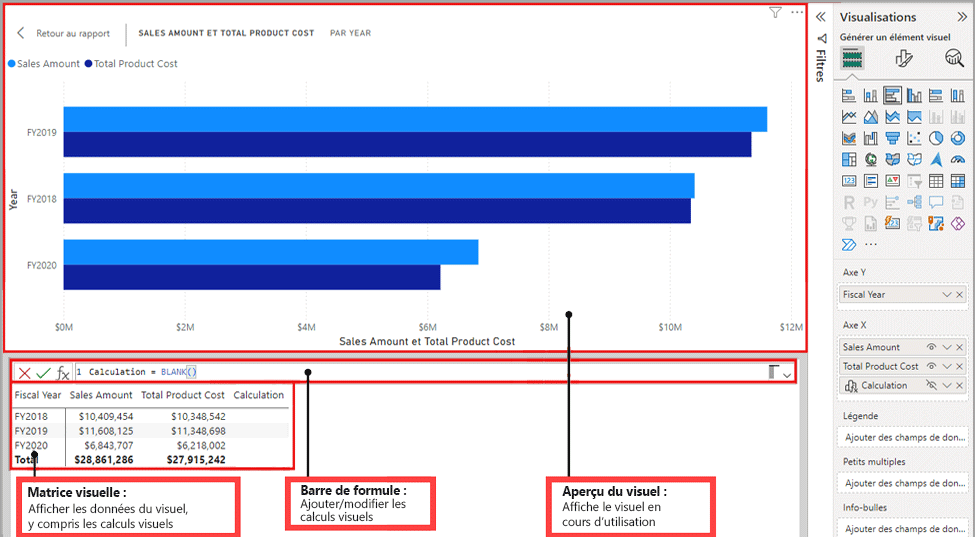
Task: Select the globe map visual
Action: point(871,160)
